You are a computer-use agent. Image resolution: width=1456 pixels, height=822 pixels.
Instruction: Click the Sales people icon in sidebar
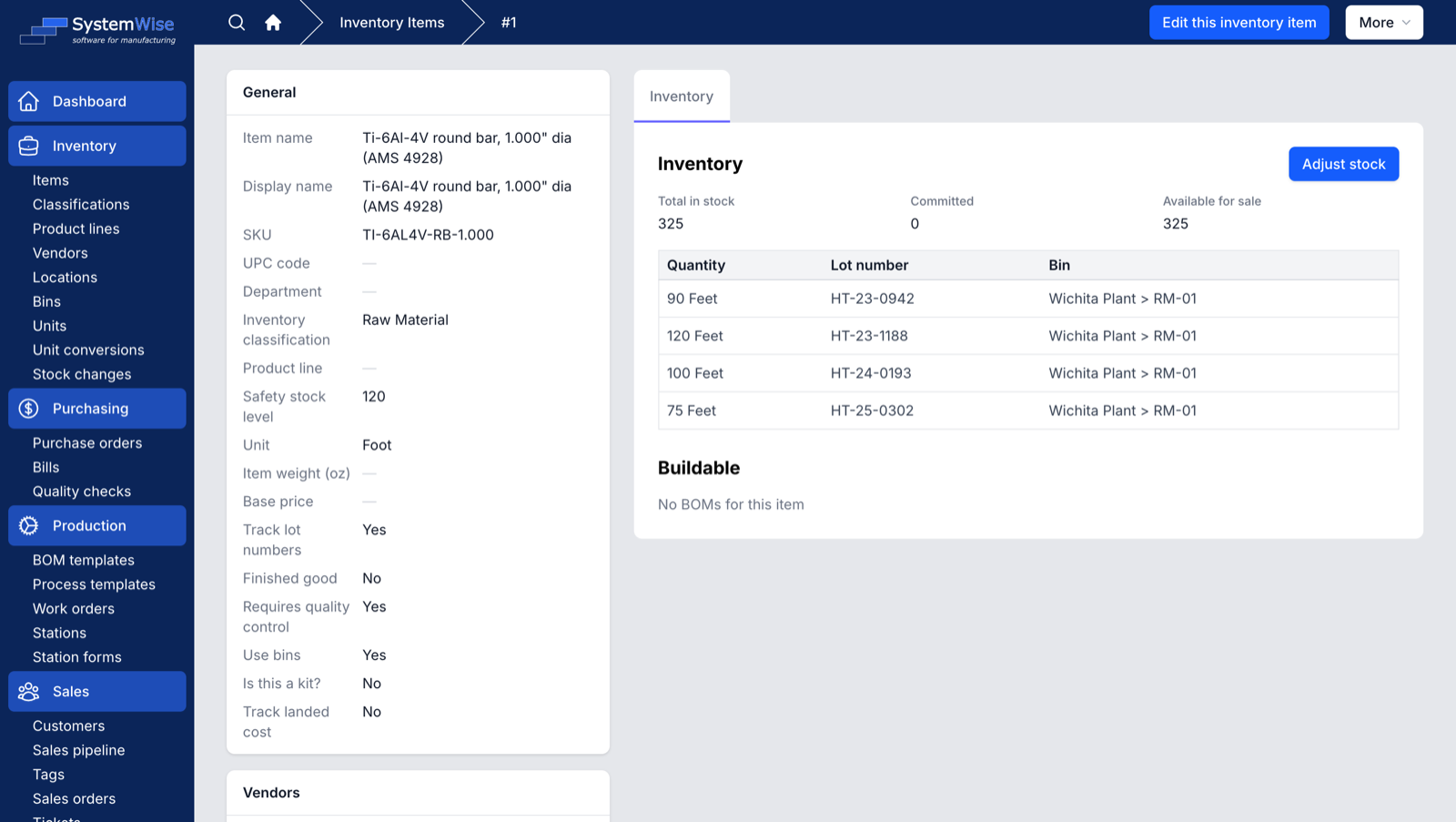point(29,692)
